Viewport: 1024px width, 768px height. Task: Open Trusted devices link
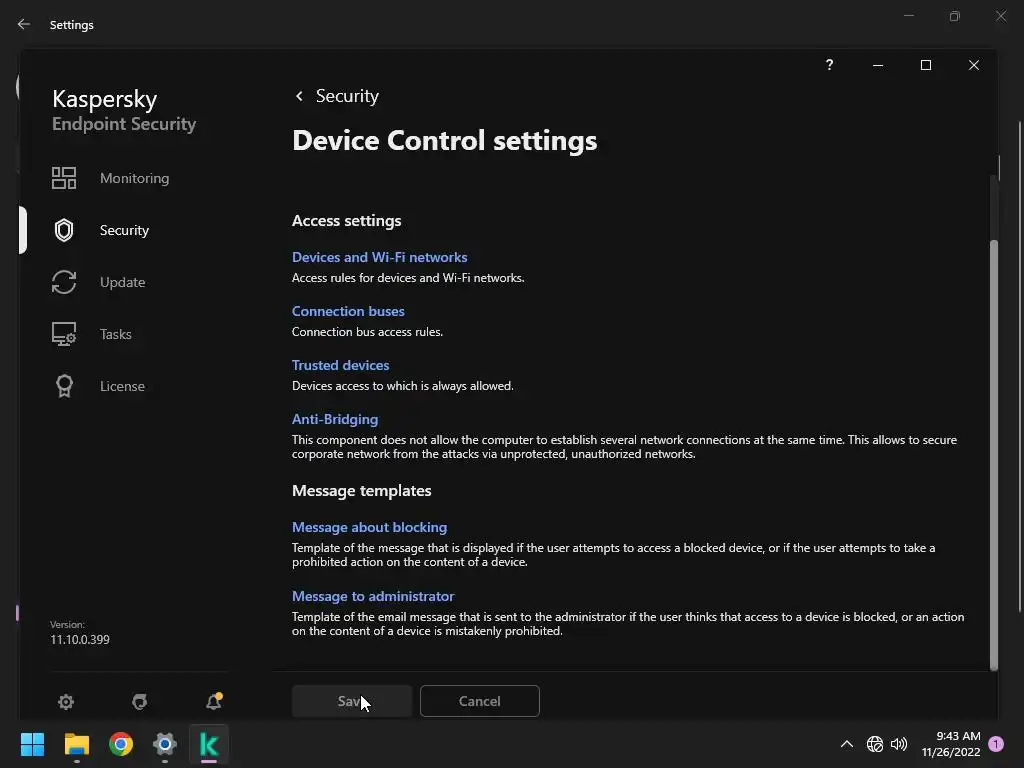tap(340, 365)
